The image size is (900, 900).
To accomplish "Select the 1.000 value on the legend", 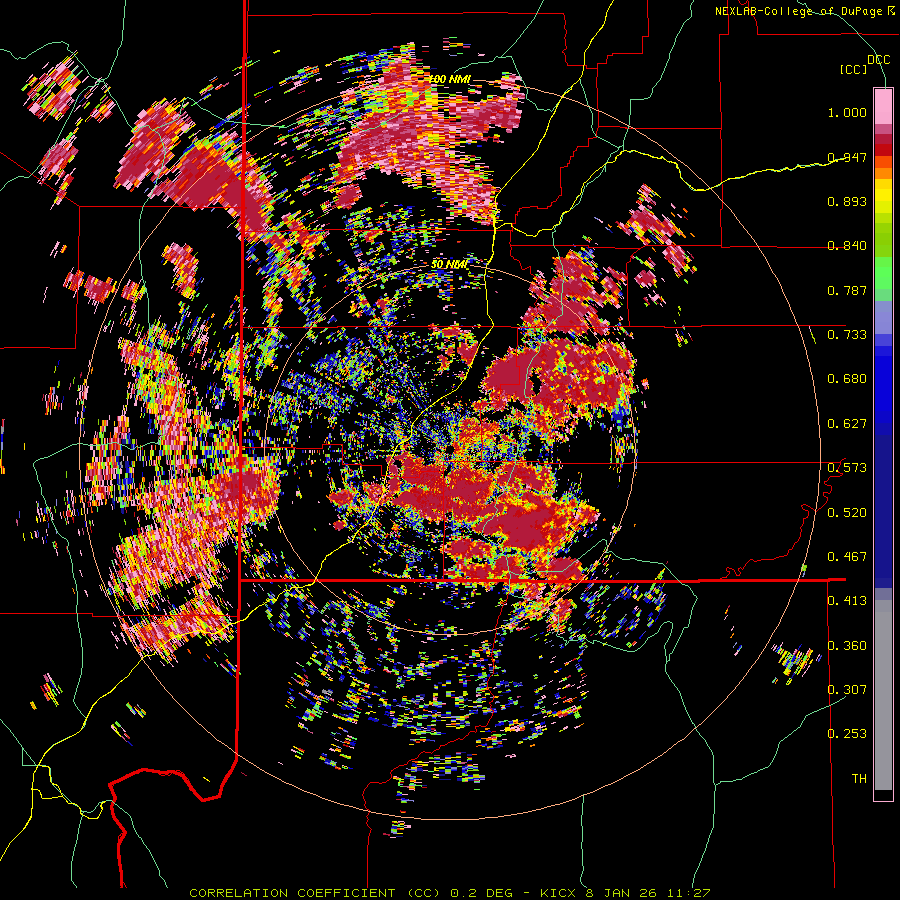I will (x=847, y=112).
